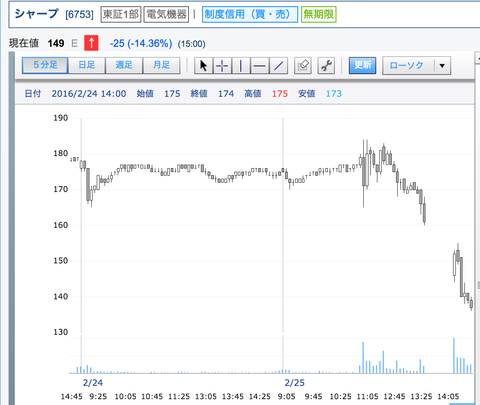The height and width of the screenshot is (405, 480).
Task: Click the current price value 149
Action: click(x=56, y=43)
